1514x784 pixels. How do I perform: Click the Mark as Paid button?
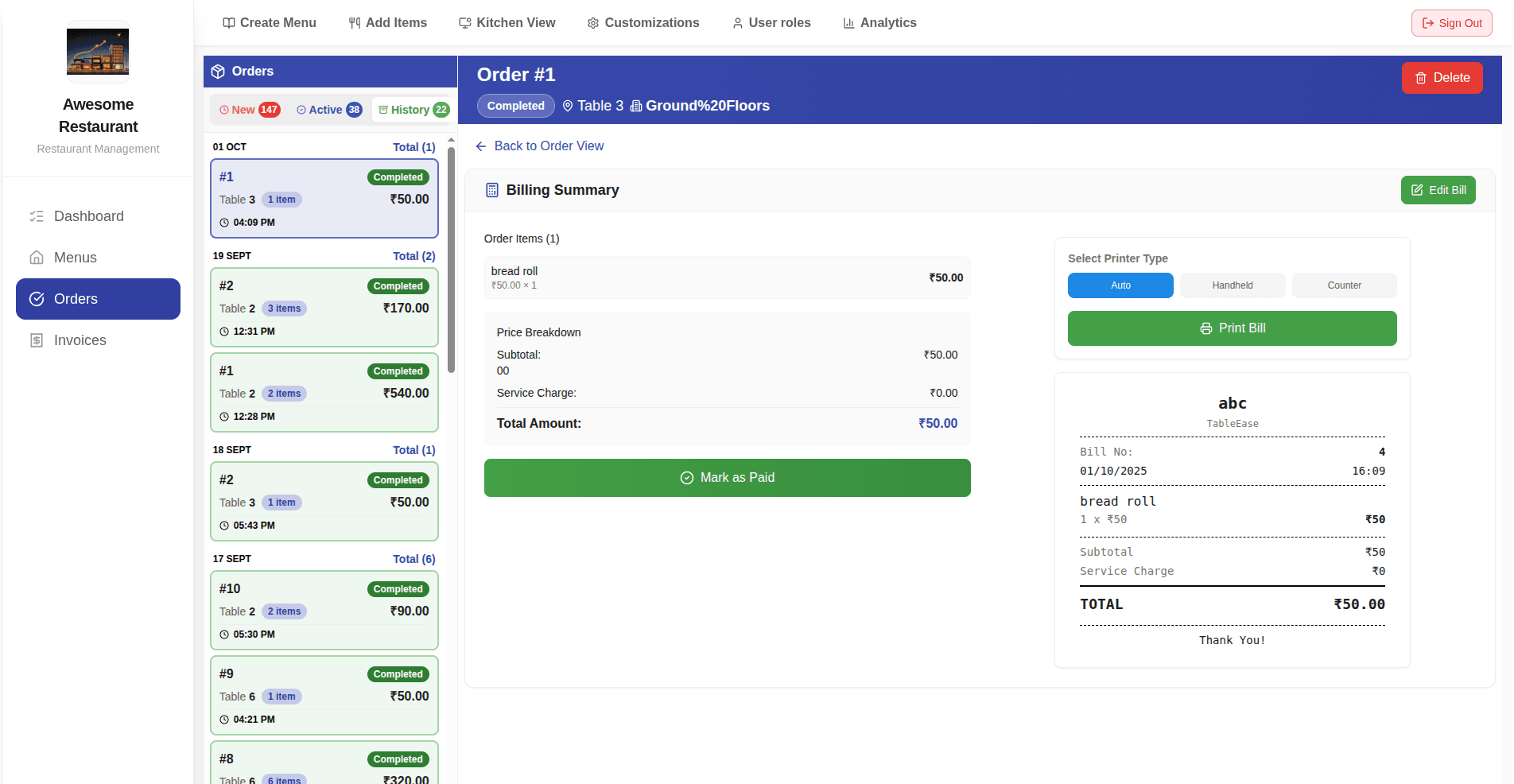727,478
